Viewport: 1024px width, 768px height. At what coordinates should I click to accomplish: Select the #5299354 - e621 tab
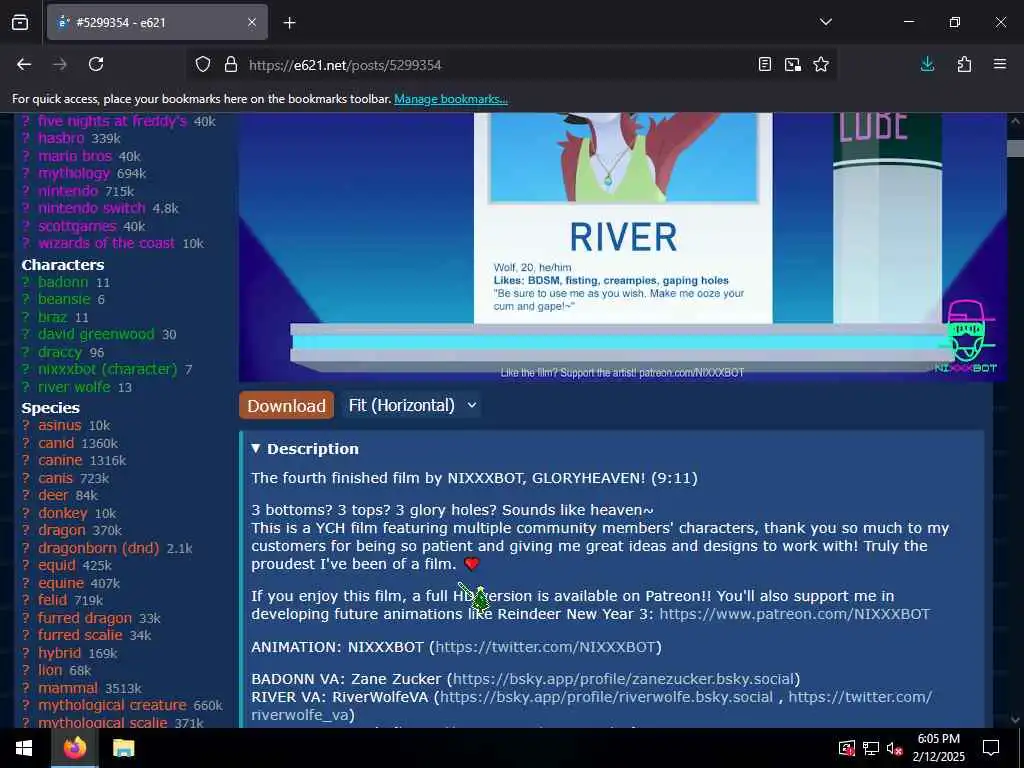click(157, 22)
